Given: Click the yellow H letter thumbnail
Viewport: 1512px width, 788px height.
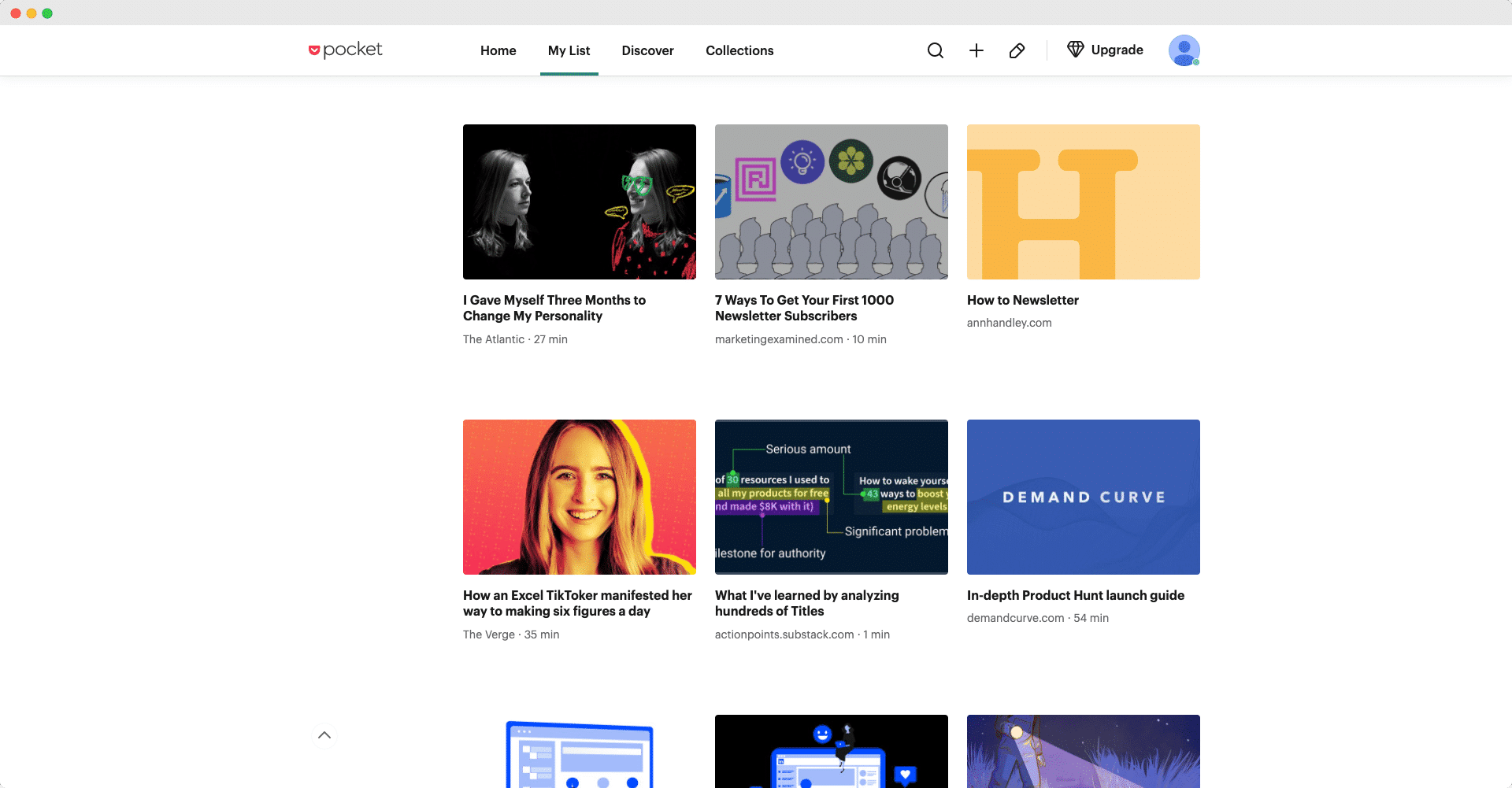Looking at the screenshot, I should click(1084, 202).
